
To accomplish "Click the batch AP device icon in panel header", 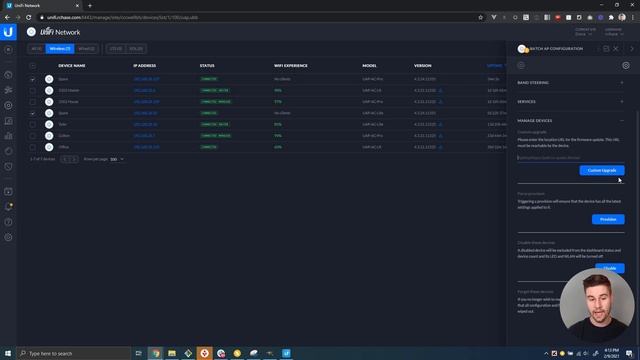I will (522, 49).
